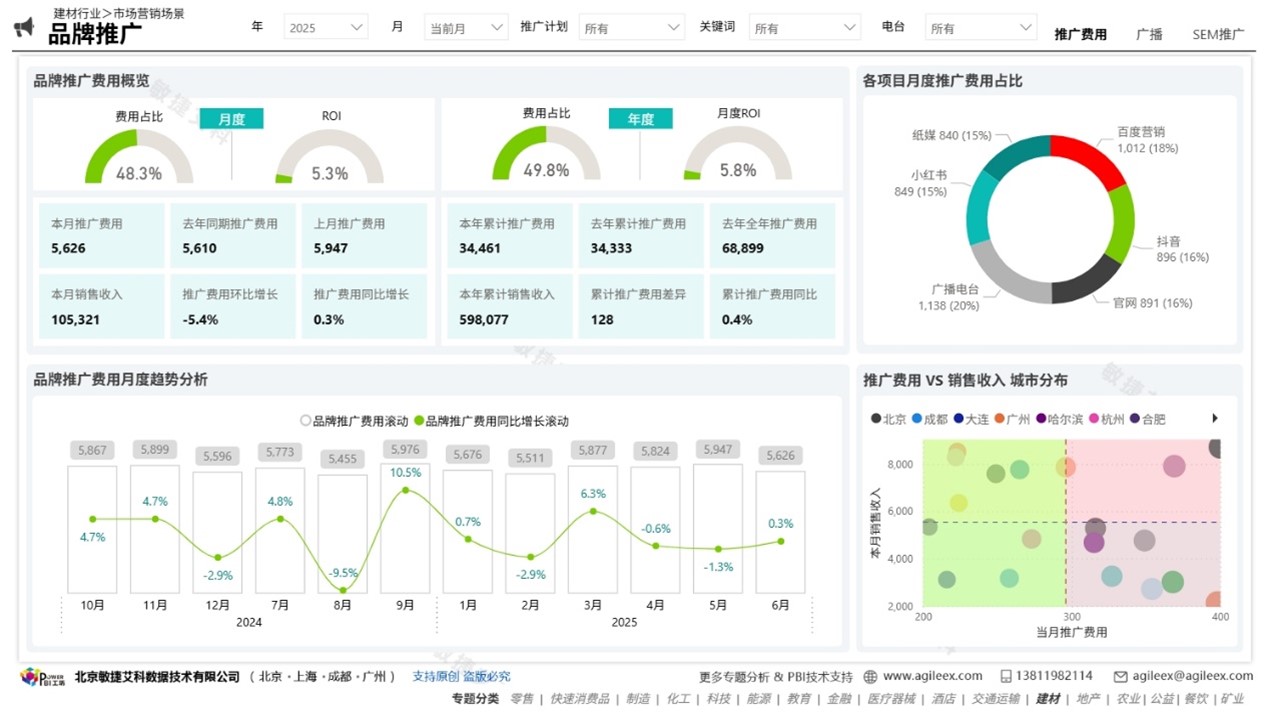Image resolution: width=1269 pixels, height=714 pixels.
Task: Open the 电台 filter dropdown
Action: click(x=980, y=28)
